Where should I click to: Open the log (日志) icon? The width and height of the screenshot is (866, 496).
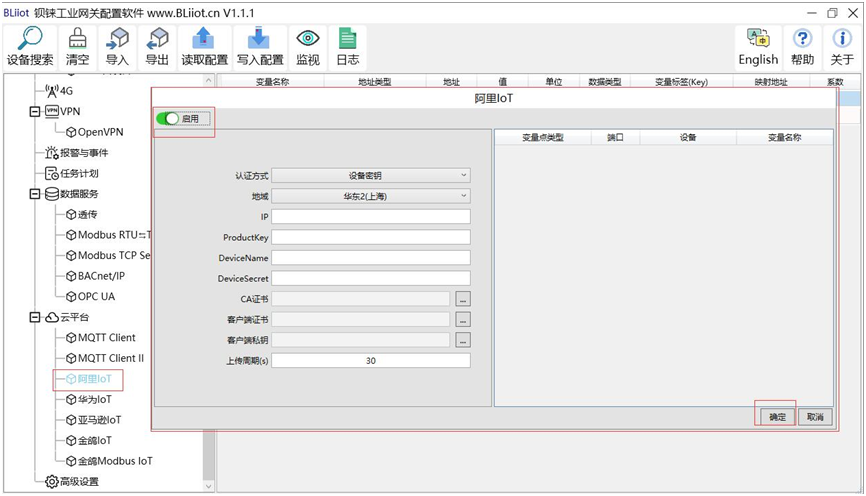347,47
